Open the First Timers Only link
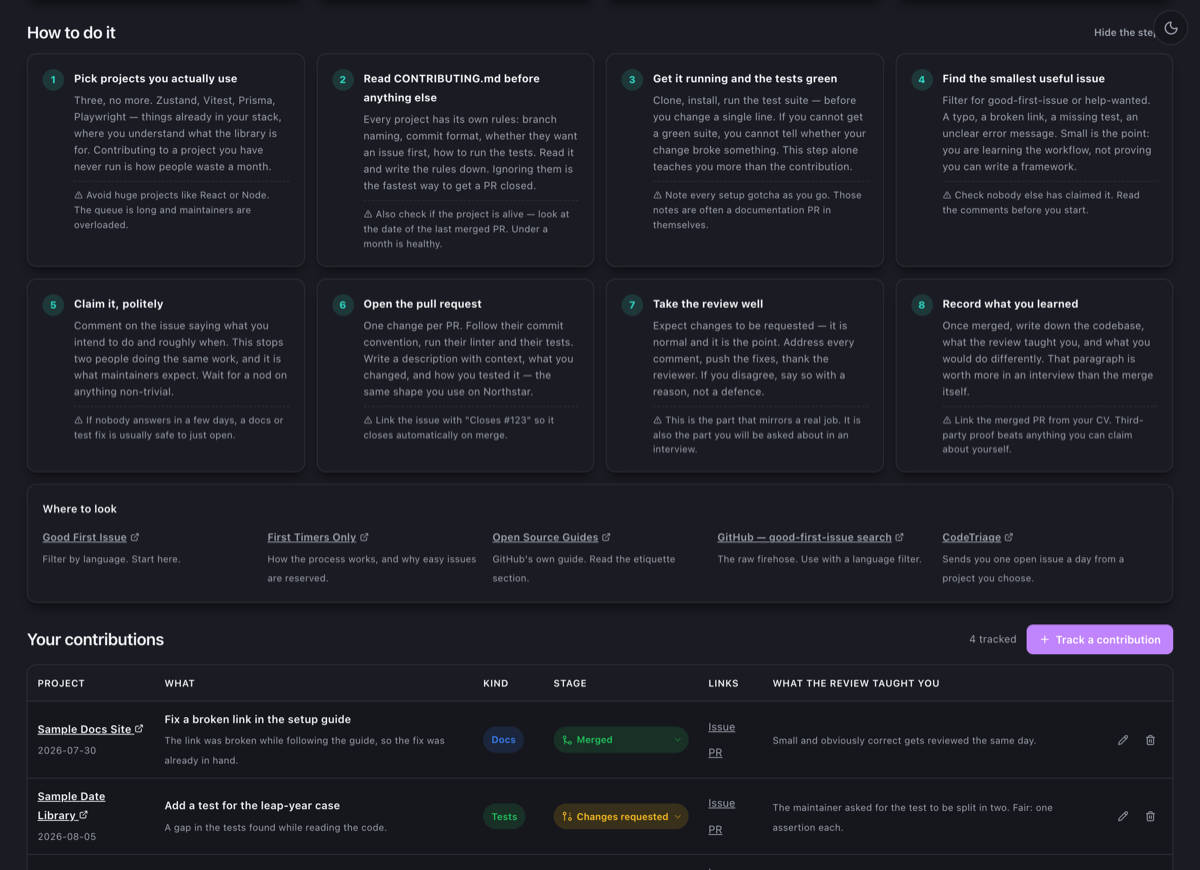The height and width of the screenshot is (870, 1200). 311,537
